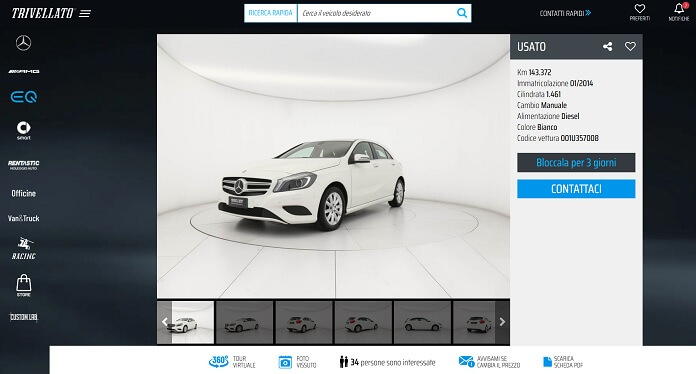Select the smart brand icon
The height and width of the screenshot is (374, 696).
click(x=24, y=130)
